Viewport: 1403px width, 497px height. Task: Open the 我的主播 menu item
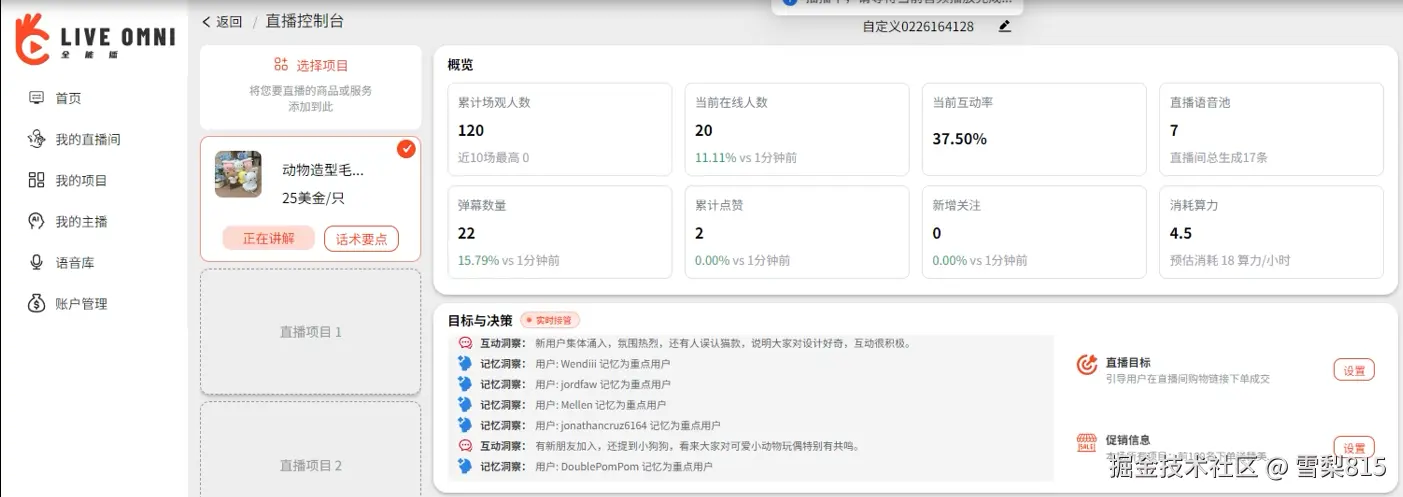[x=81, y=221]
